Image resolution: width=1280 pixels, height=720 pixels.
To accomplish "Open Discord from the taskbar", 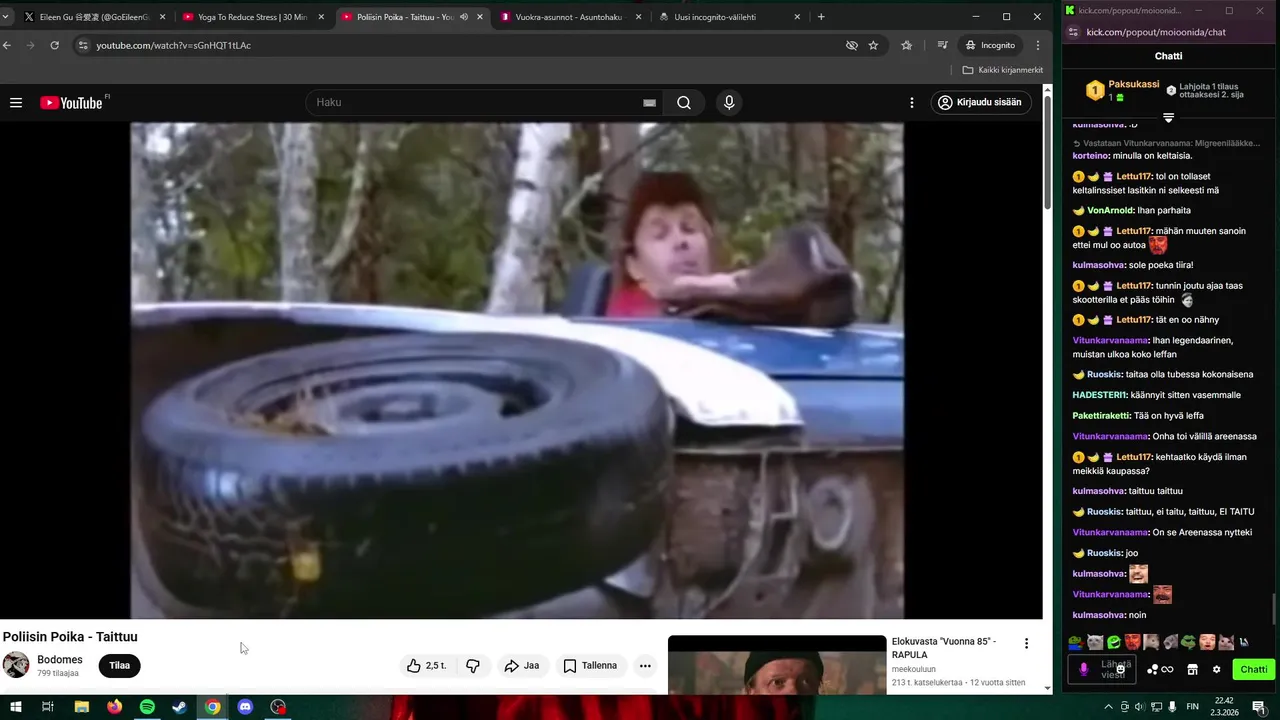I will 245,707.
